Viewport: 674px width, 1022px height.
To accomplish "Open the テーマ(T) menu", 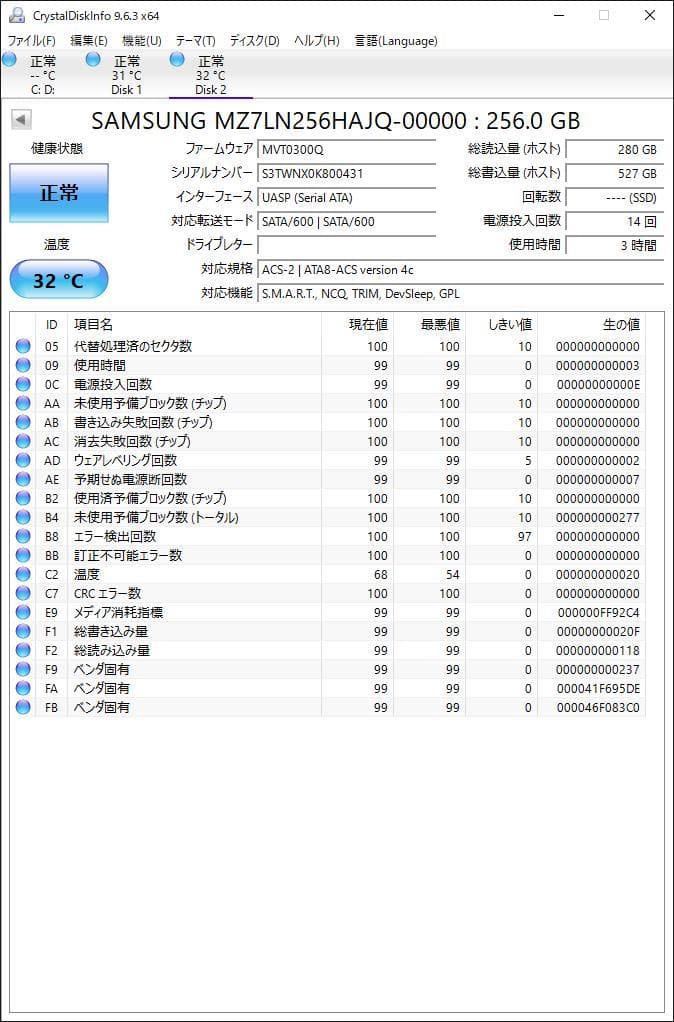I will pos(196,40).
